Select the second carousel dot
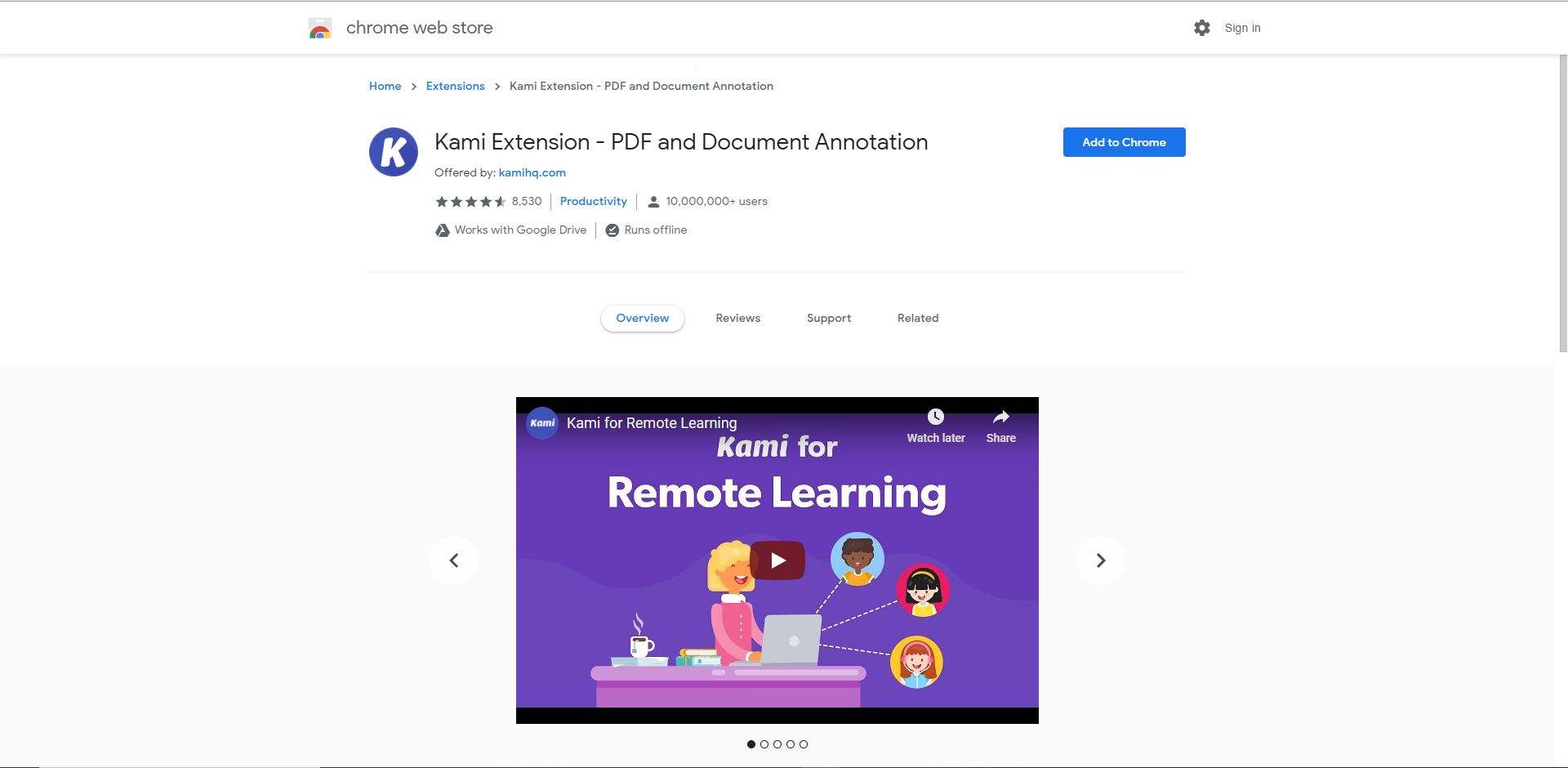 click(x=764, y=744)
